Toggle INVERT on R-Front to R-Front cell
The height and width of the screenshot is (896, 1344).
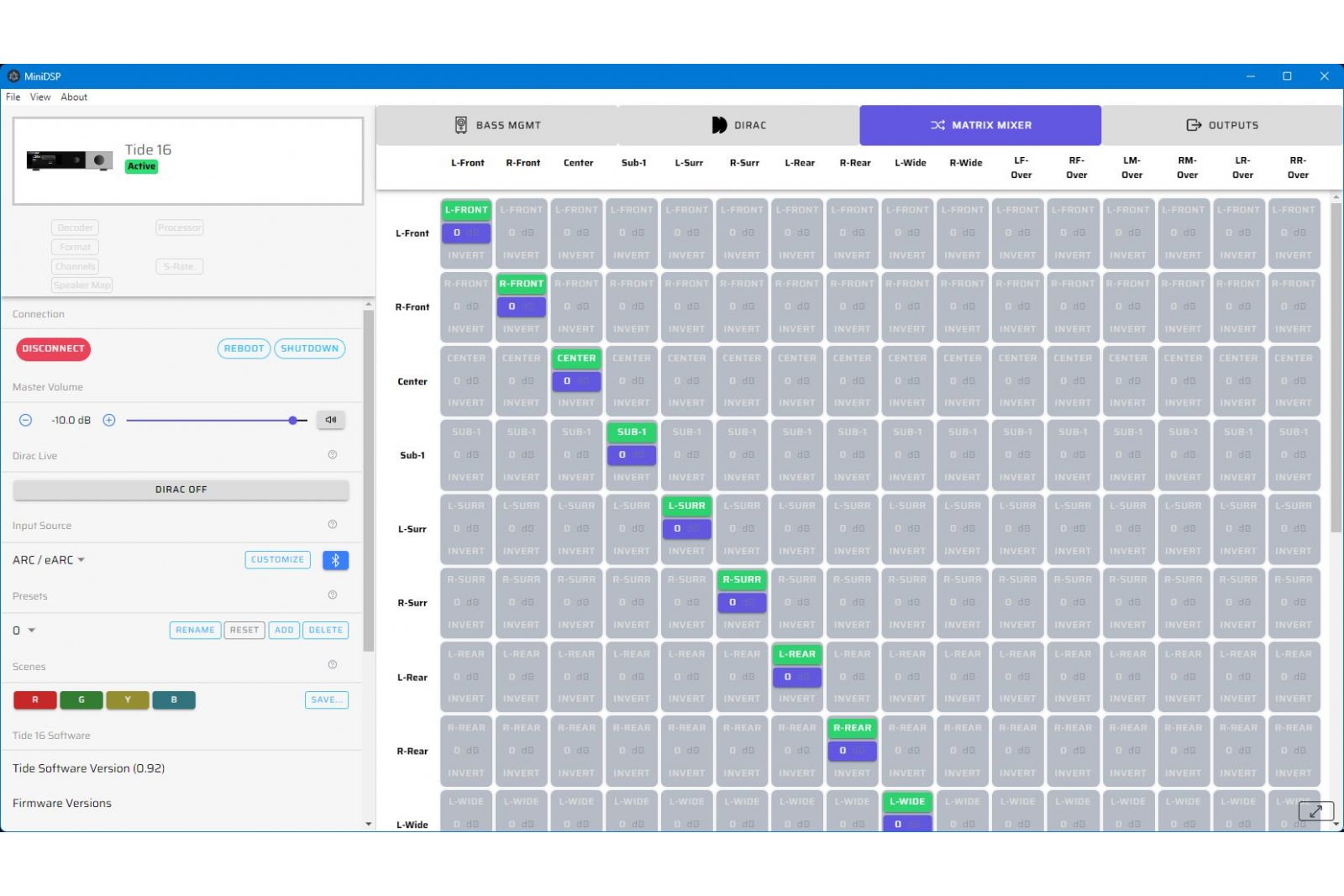point(522,329)
